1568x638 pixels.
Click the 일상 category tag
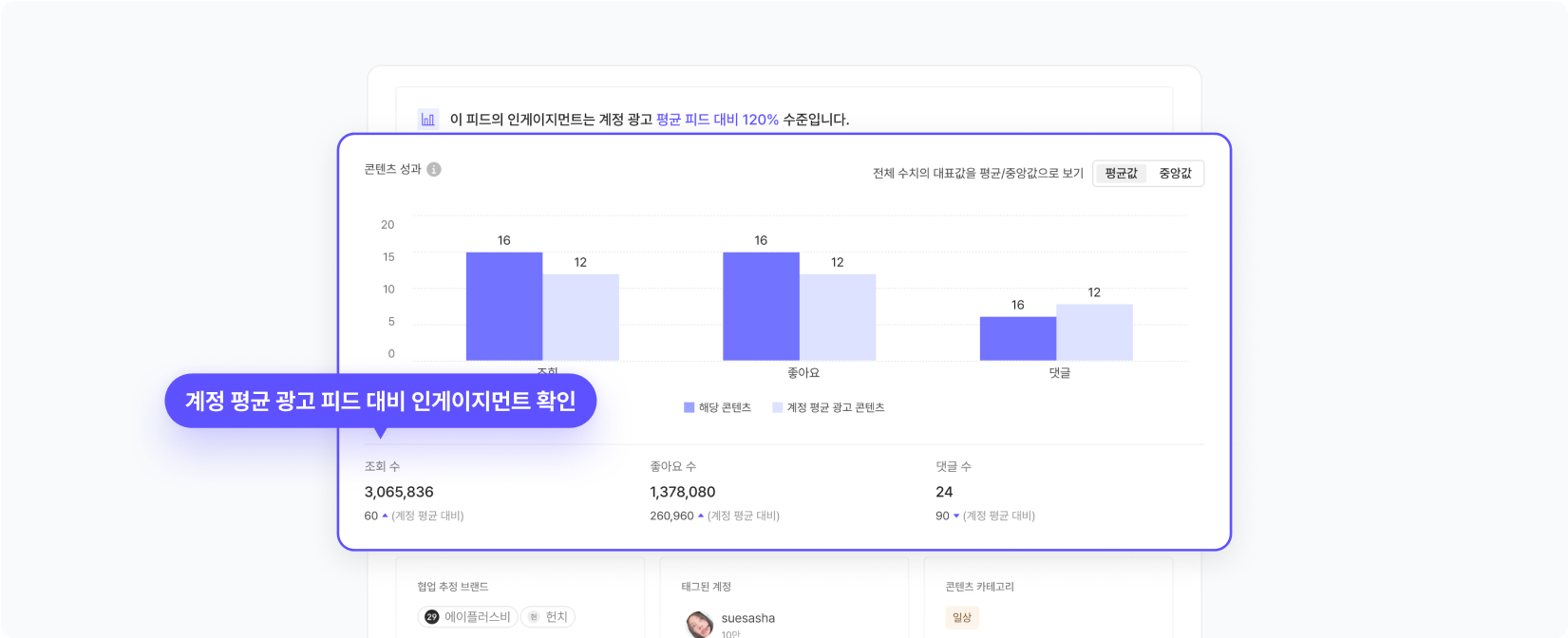tap(962, 618)
